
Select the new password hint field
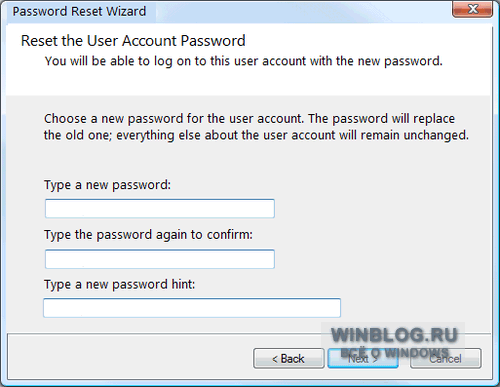coord(192,308)
